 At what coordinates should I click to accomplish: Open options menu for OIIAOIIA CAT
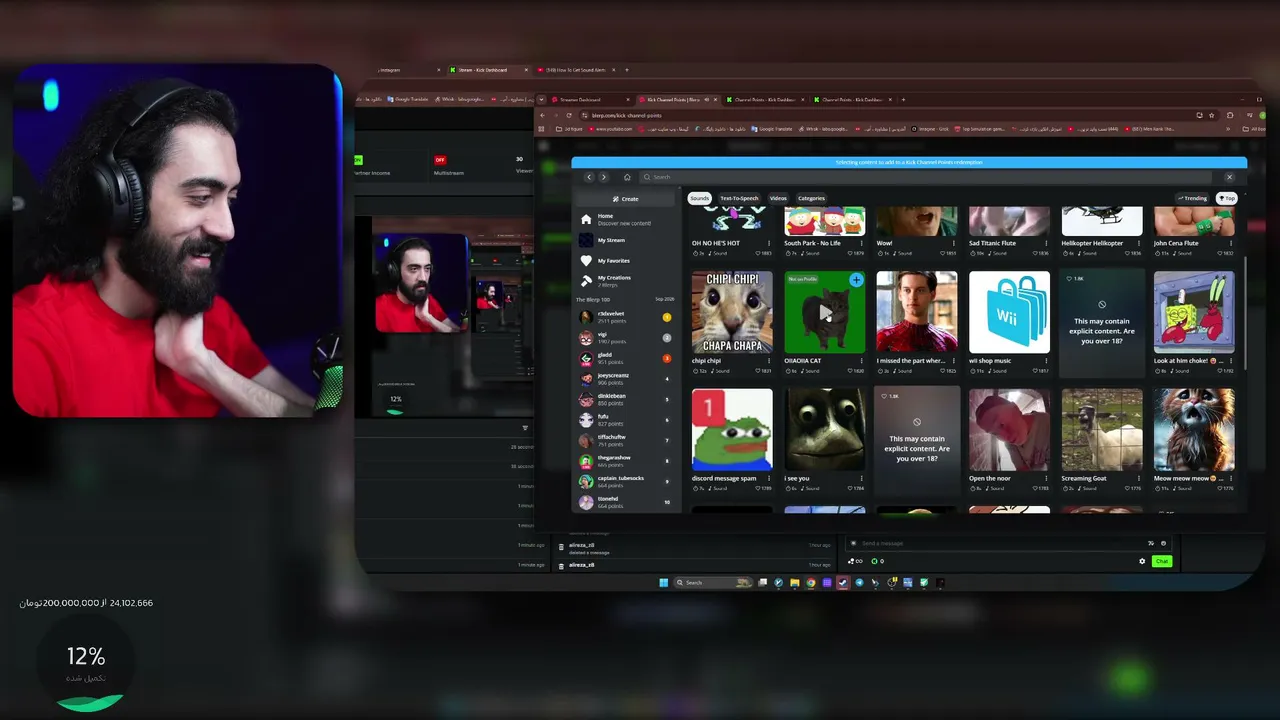coord(862,361)
